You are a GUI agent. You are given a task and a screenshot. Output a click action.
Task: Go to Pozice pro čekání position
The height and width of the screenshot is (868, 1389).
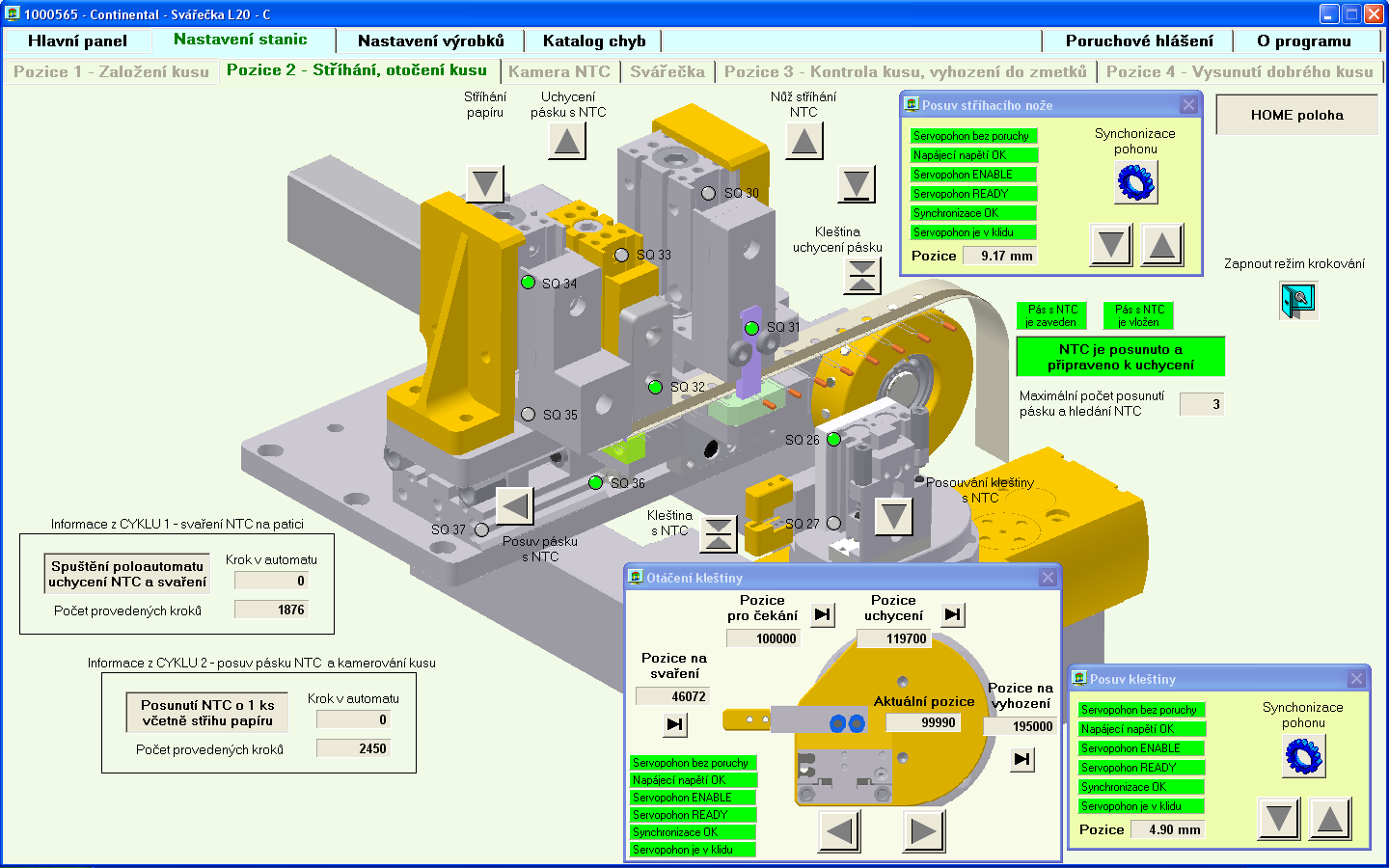(x=823, y=614)
